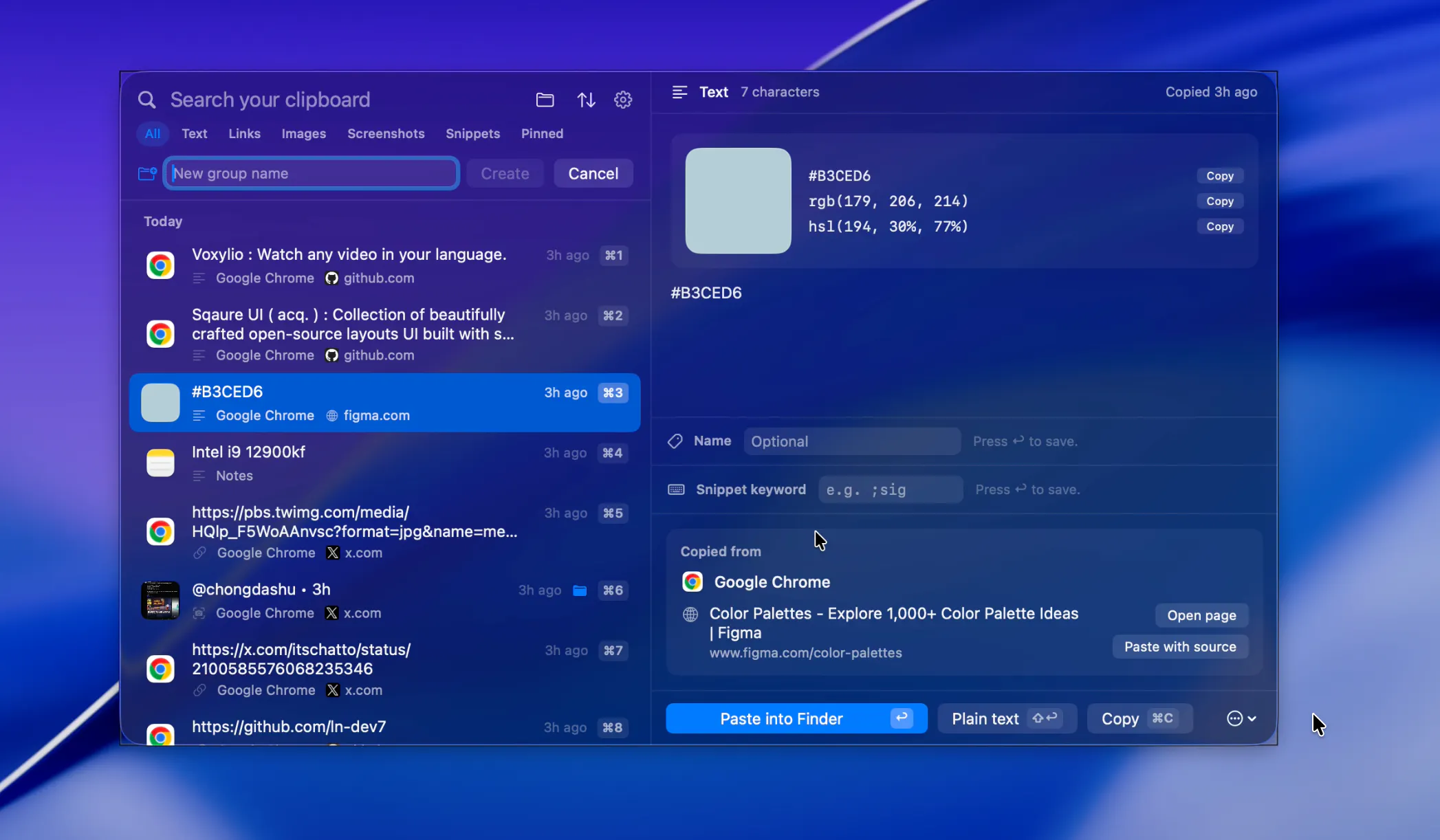Show the Pinned items tab
Viewport: 1440px width, 840px height.
pos(542,133)
